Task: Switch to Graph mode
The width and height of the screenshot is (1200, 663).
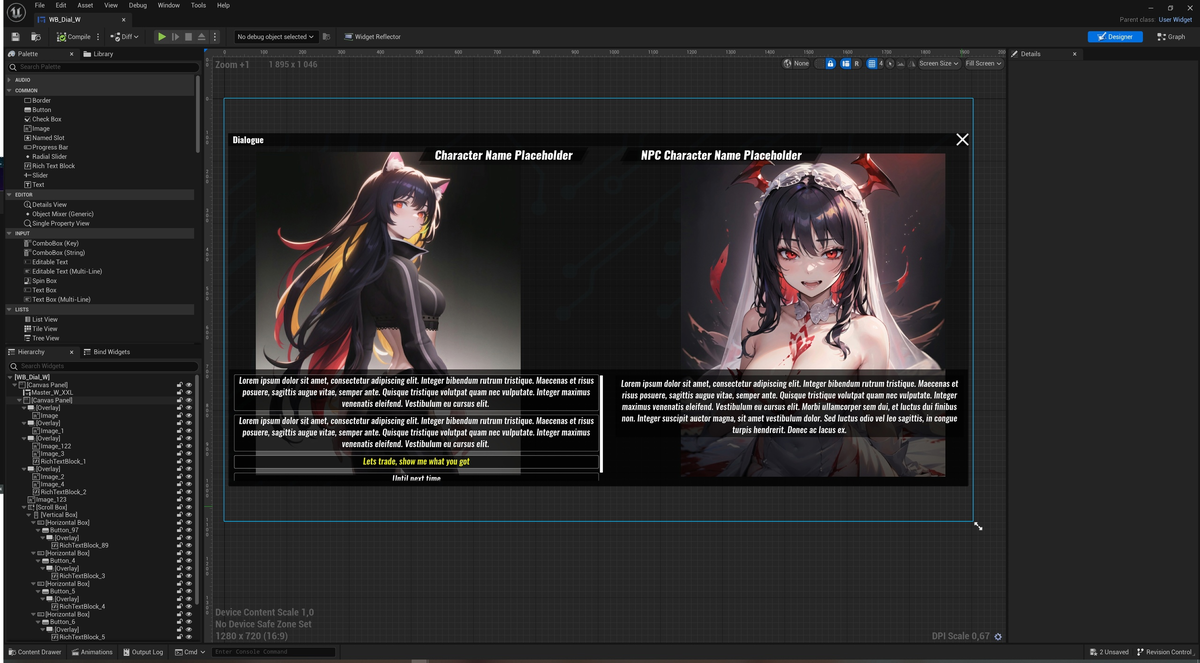Action: (1171, 37)
